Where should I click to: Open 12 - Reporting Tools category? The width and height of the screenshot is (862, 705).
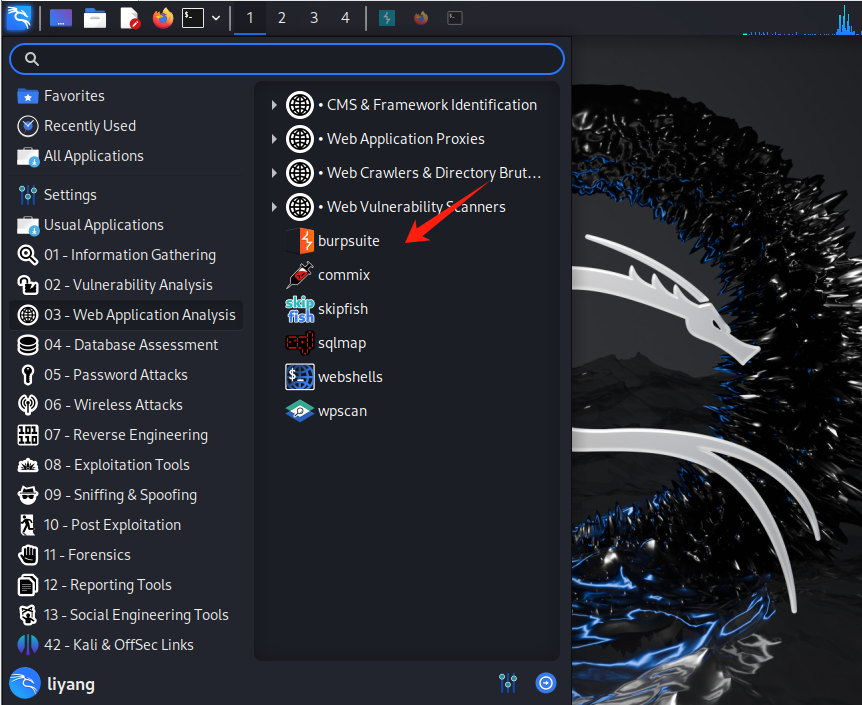point(126,585)
